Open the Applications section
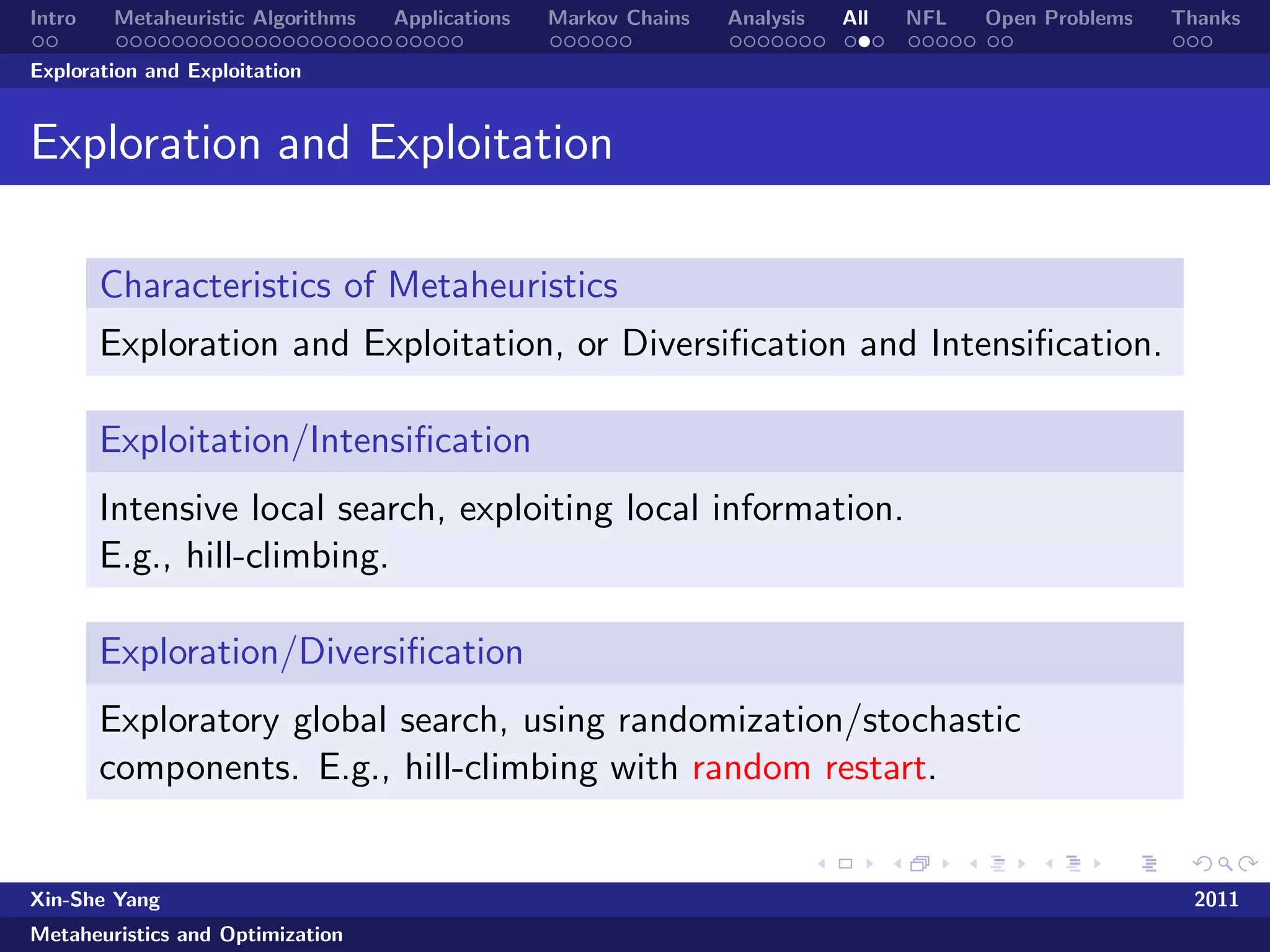This screenshot has width=1270, height=952. click(452, 18)
